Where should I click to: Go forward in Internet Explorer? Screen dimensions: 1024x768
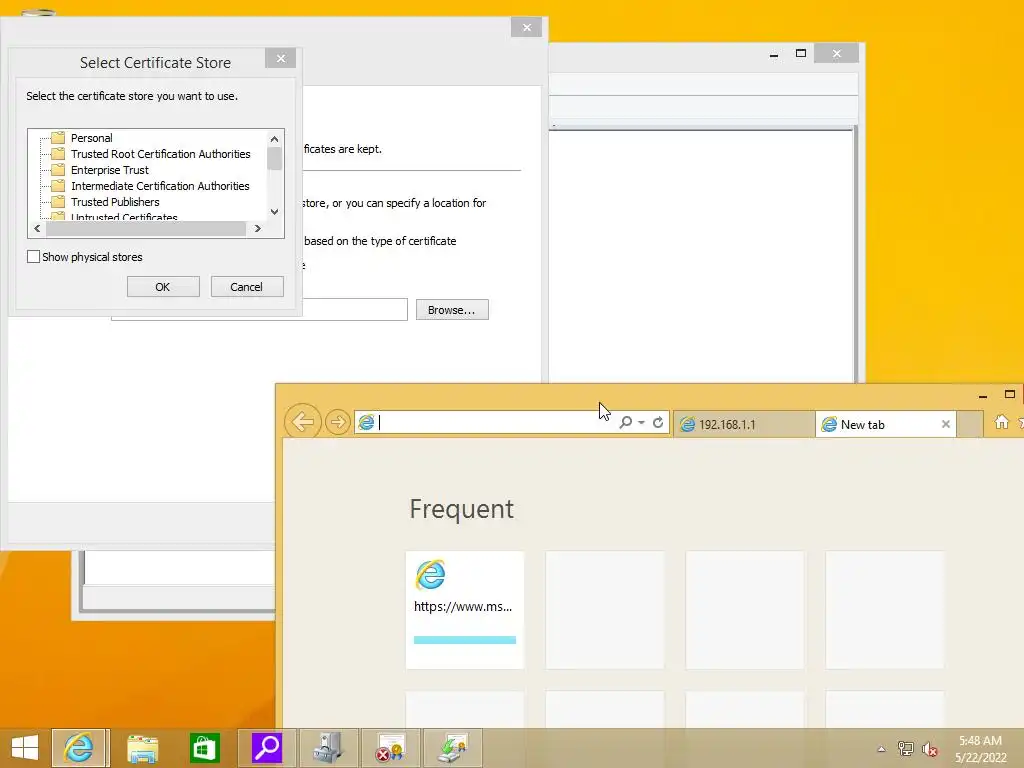(338, 423)
